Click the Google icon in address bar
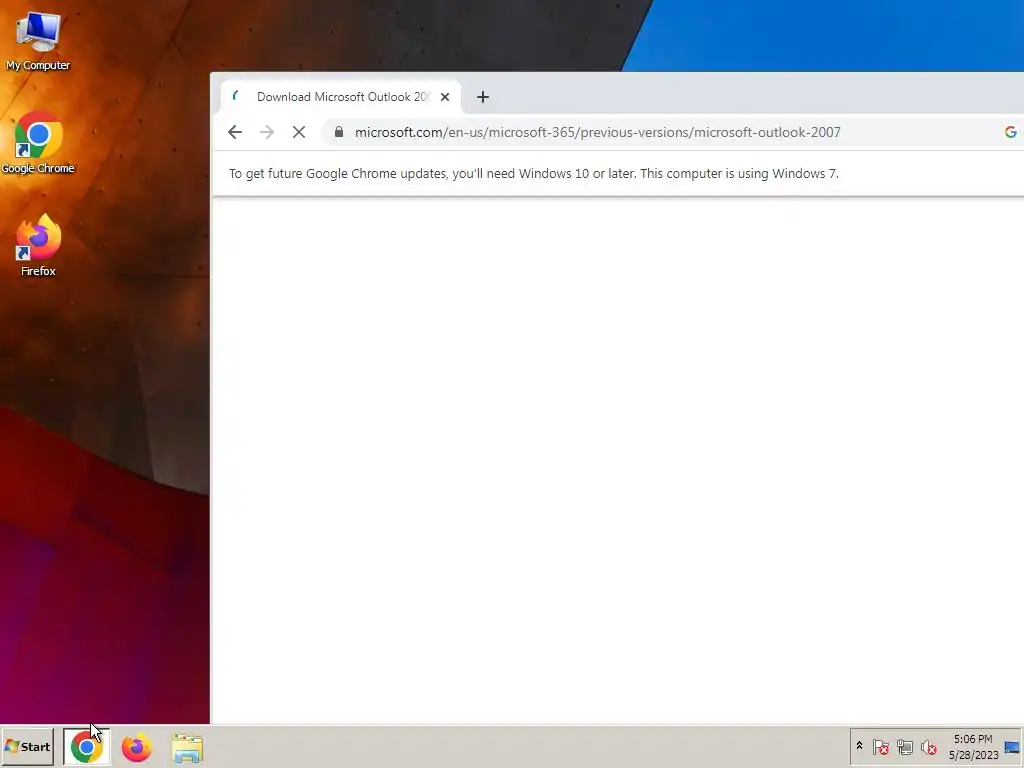This screenshot has height=768, width=1024. [1010, 132]
